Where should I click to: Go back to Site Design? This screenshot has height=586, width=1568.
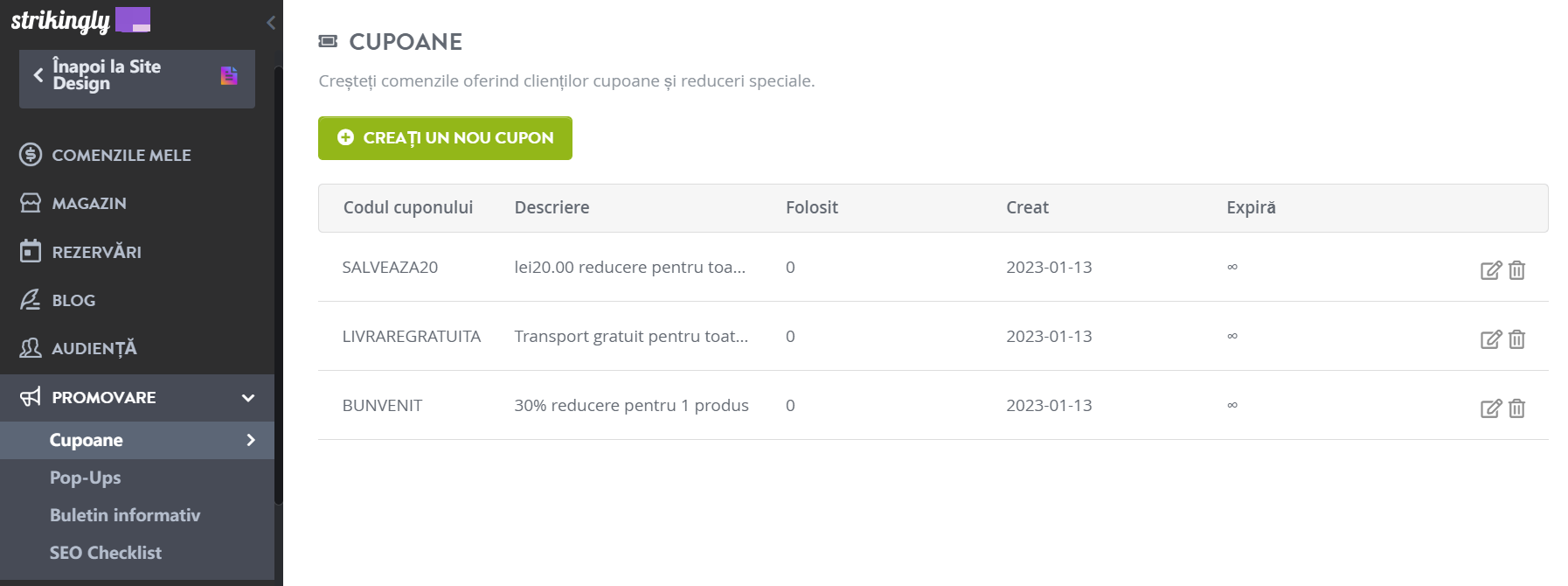[137, 79]
